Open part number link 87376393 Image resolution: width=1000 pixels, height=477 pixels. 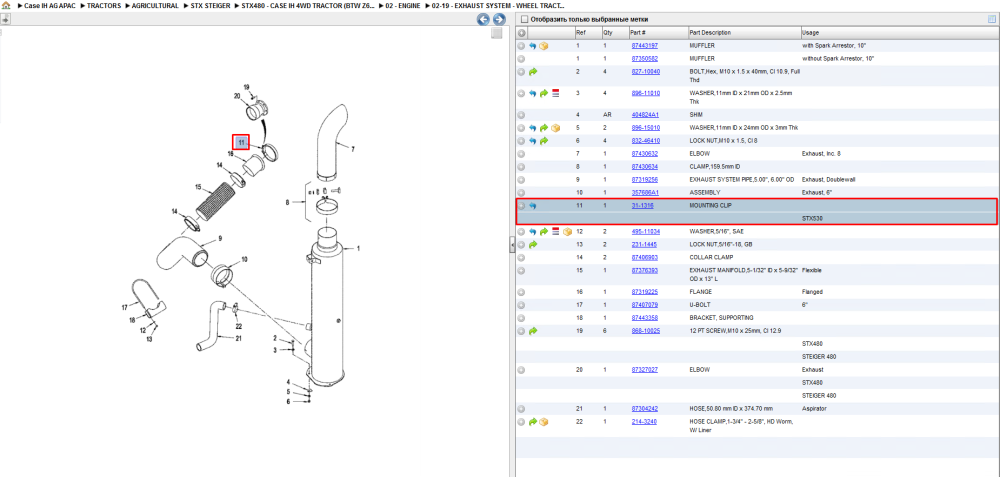pos(644,270)
